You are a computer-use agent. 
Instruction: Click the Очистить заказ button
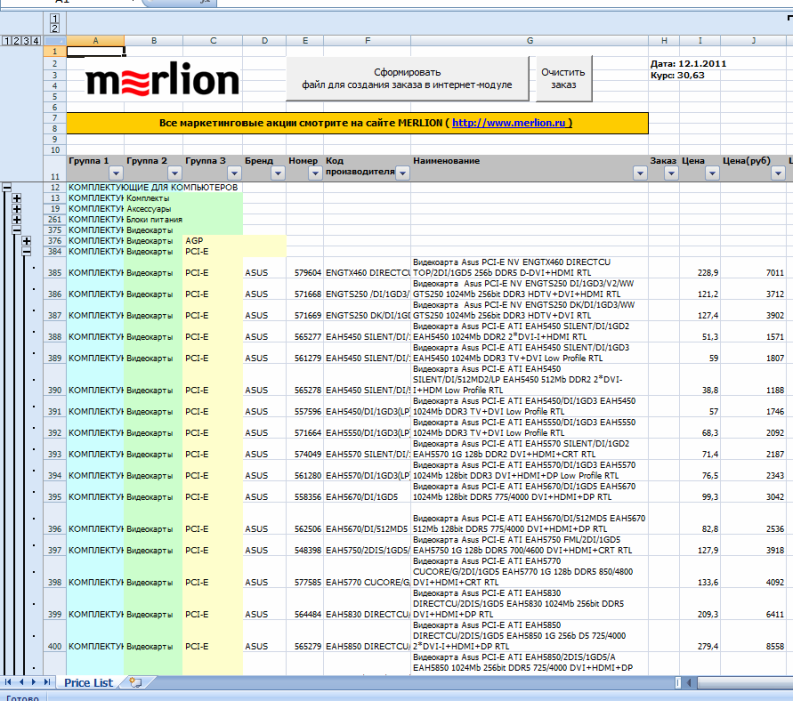[x=563, y=78]
